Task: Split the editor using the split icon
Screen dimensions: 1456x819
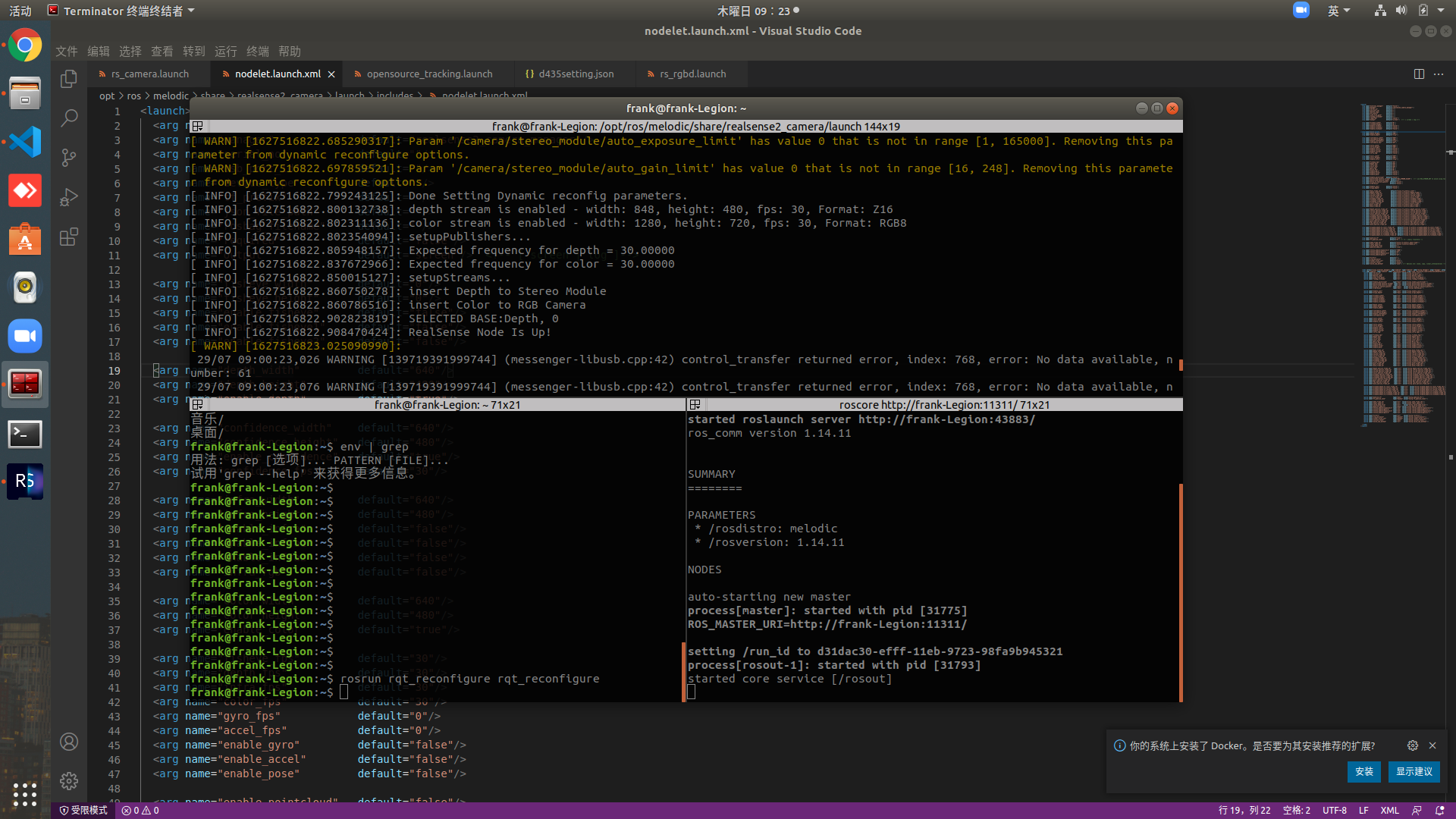Action: click(1419, 74)
